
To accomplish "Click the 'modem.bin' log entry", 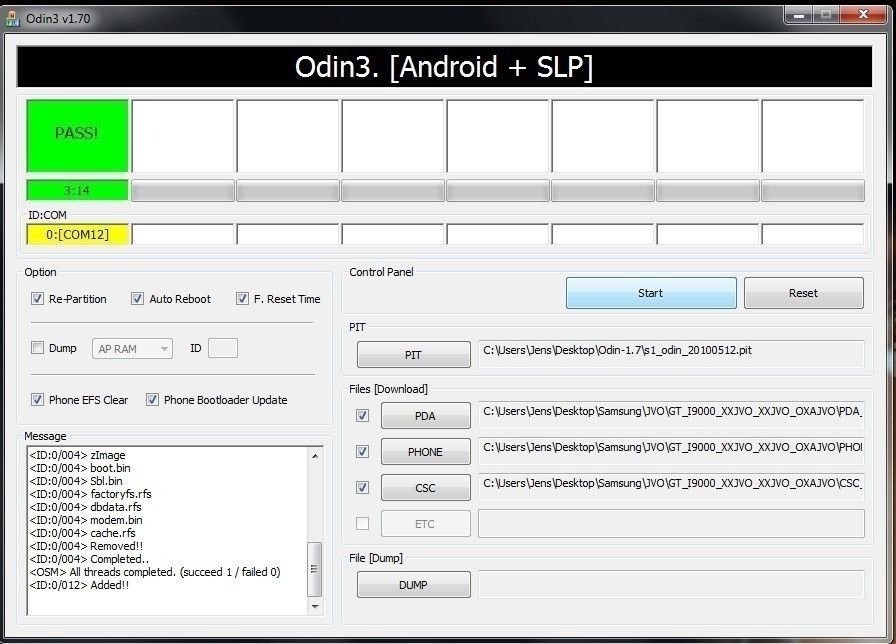I will point(86,520).
